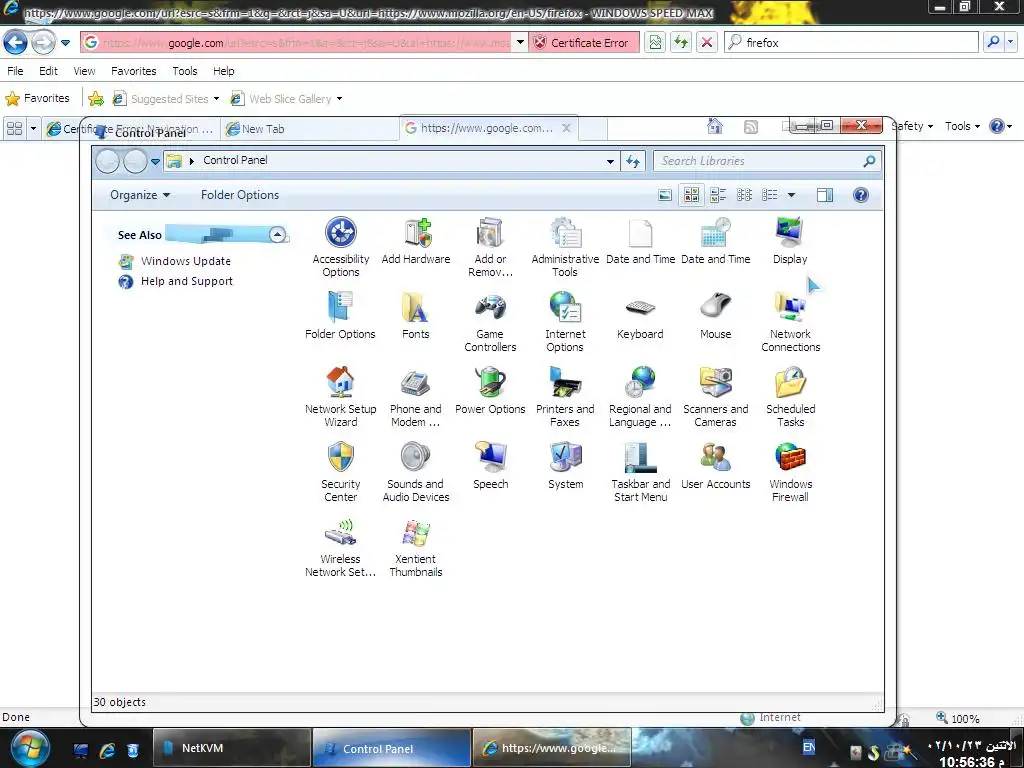Open Add Hardware wizard icon
1024x768 pixels.
(x=416, y=240)
